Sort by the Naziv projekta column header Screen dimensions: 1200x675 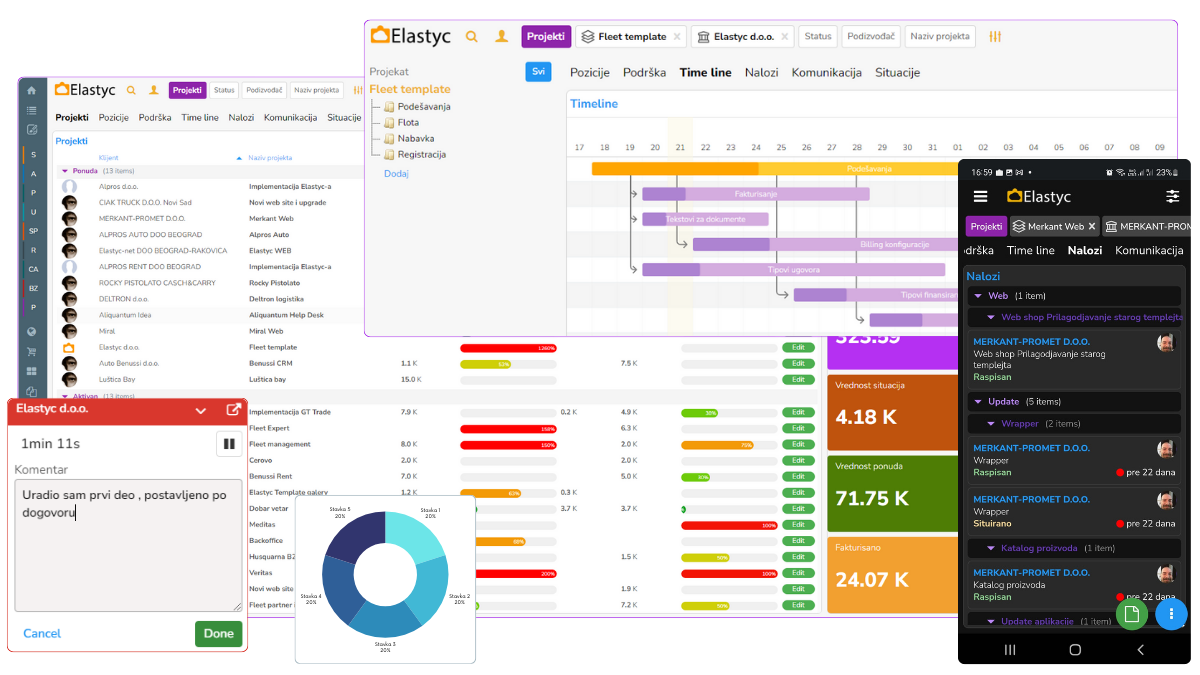pyautogui.click(x=270, y=158)
